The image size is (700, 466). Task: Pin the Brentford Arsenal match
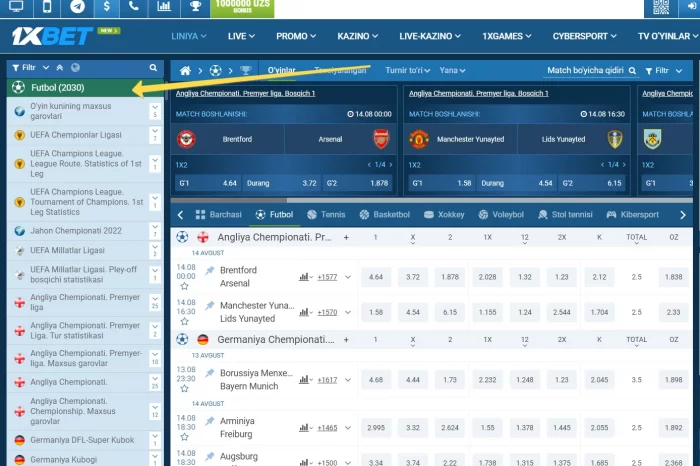coord(209,270)
